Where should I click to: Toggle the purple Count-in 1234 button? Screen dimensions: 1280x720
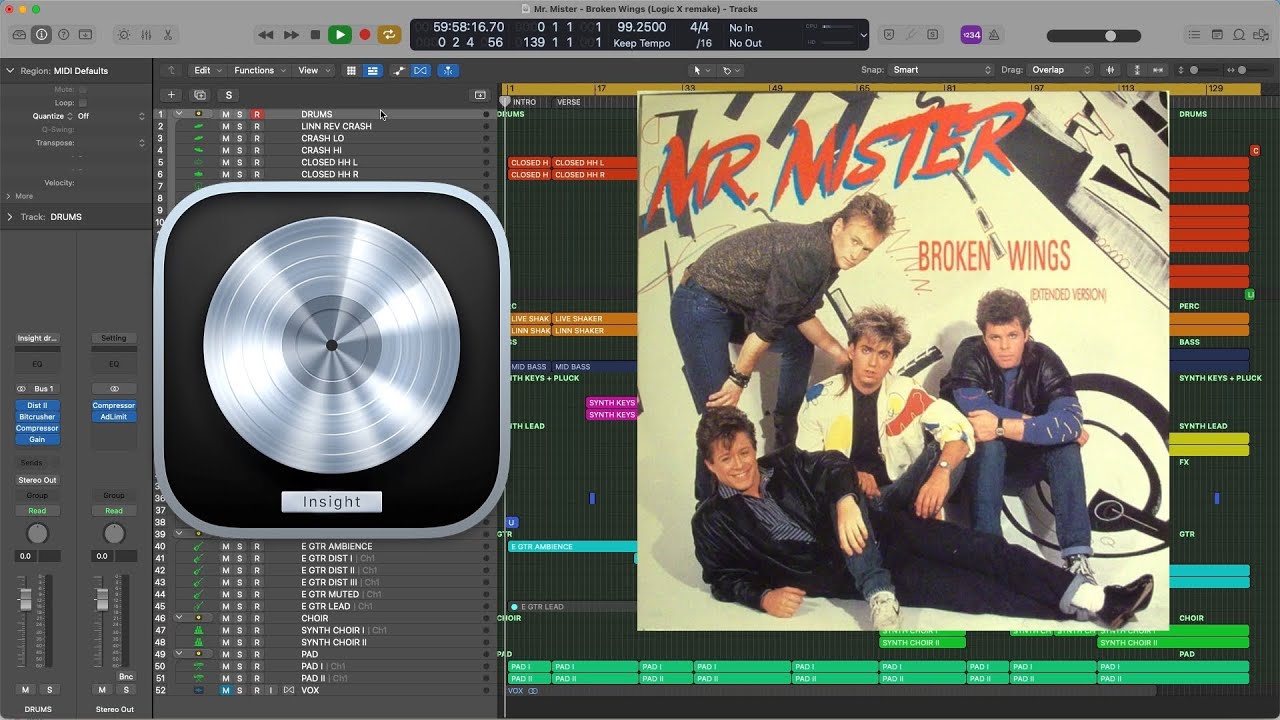pos(970,34)
